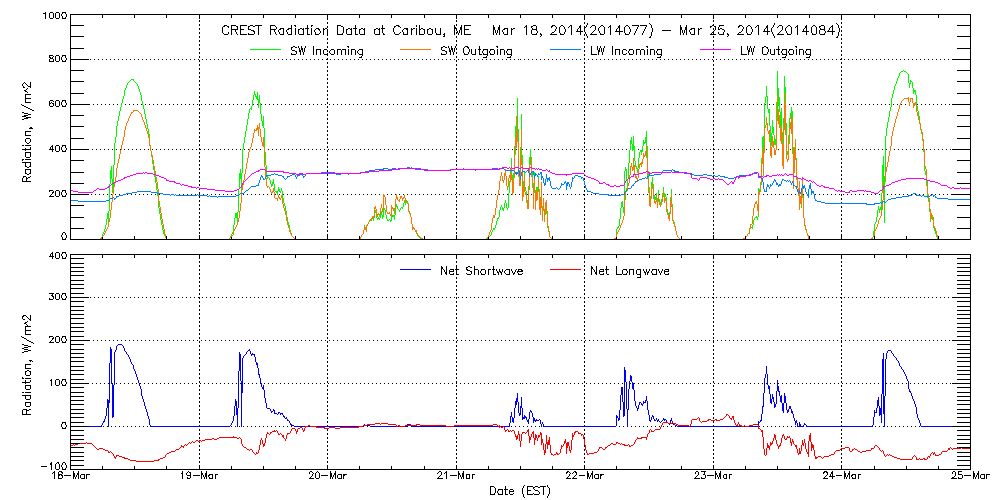Select the SW Outgoing legend entry
This screenshot has height=500, width=1000.
click(x=476, y=51)
